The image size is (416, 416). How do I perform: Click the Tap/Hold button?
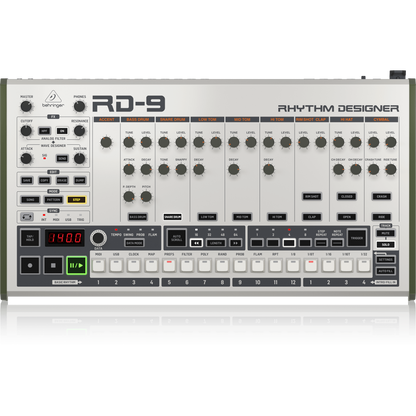(30, 238)
